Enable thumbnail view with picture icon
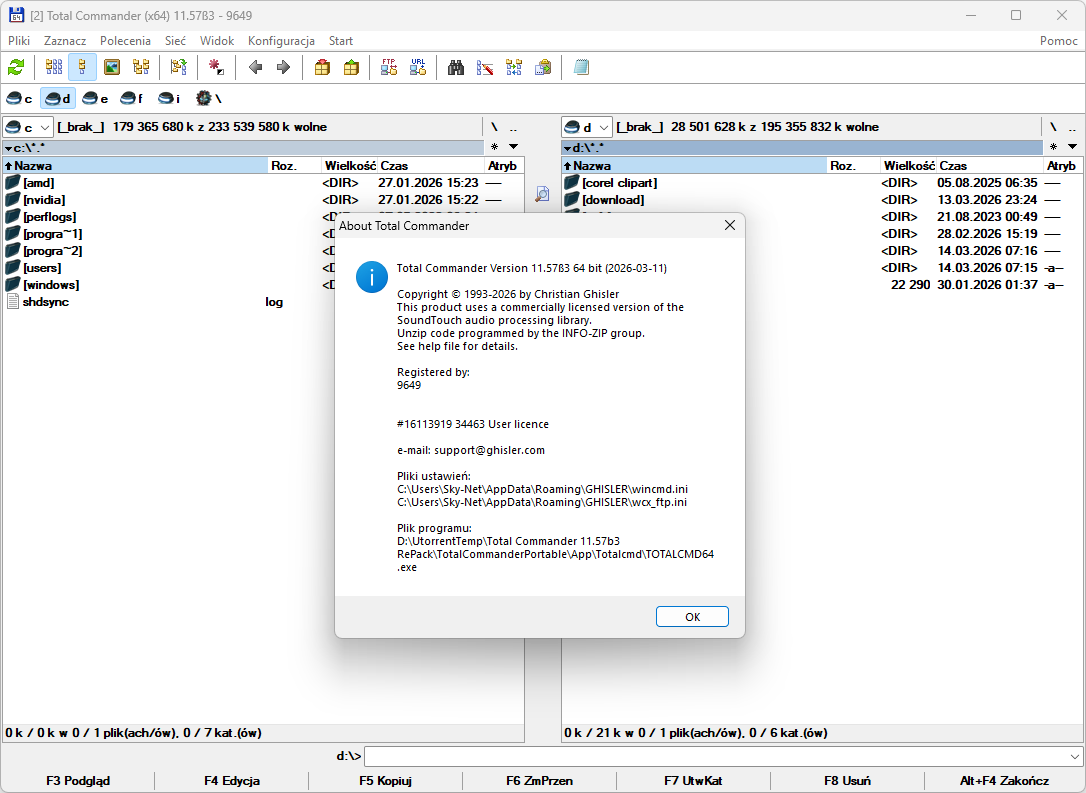This screenshot has width=1086, height=793. pos(112,67)
